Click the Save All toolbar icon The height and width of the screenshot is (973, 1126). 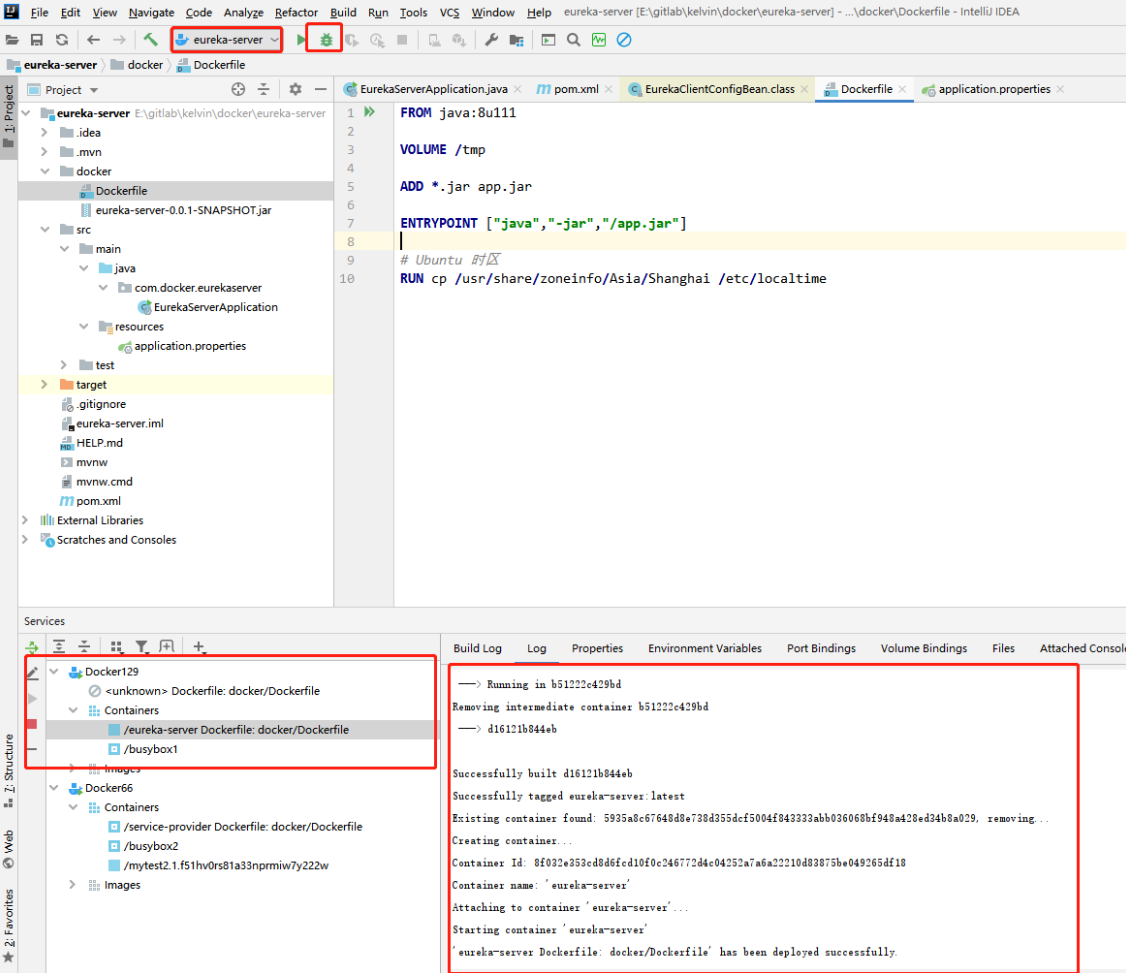pos(37,39)
